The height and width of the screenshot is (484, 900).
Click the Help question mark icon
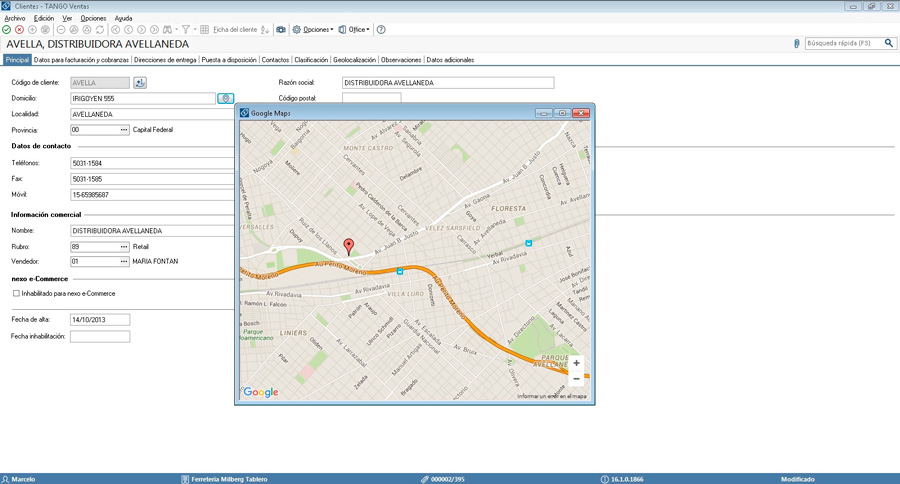[x=381, y=30]
